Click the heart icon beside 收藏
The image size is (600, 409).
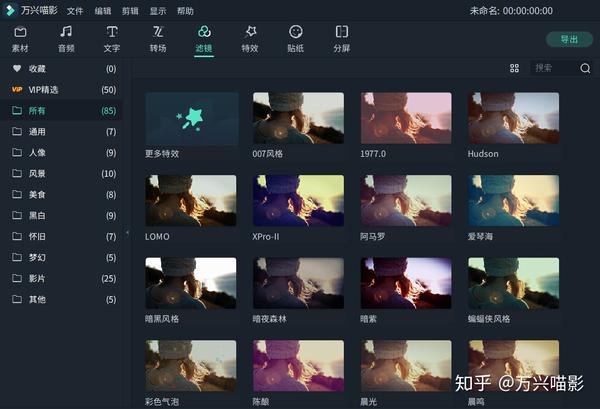pyautogui.click(x=17, y=68)
